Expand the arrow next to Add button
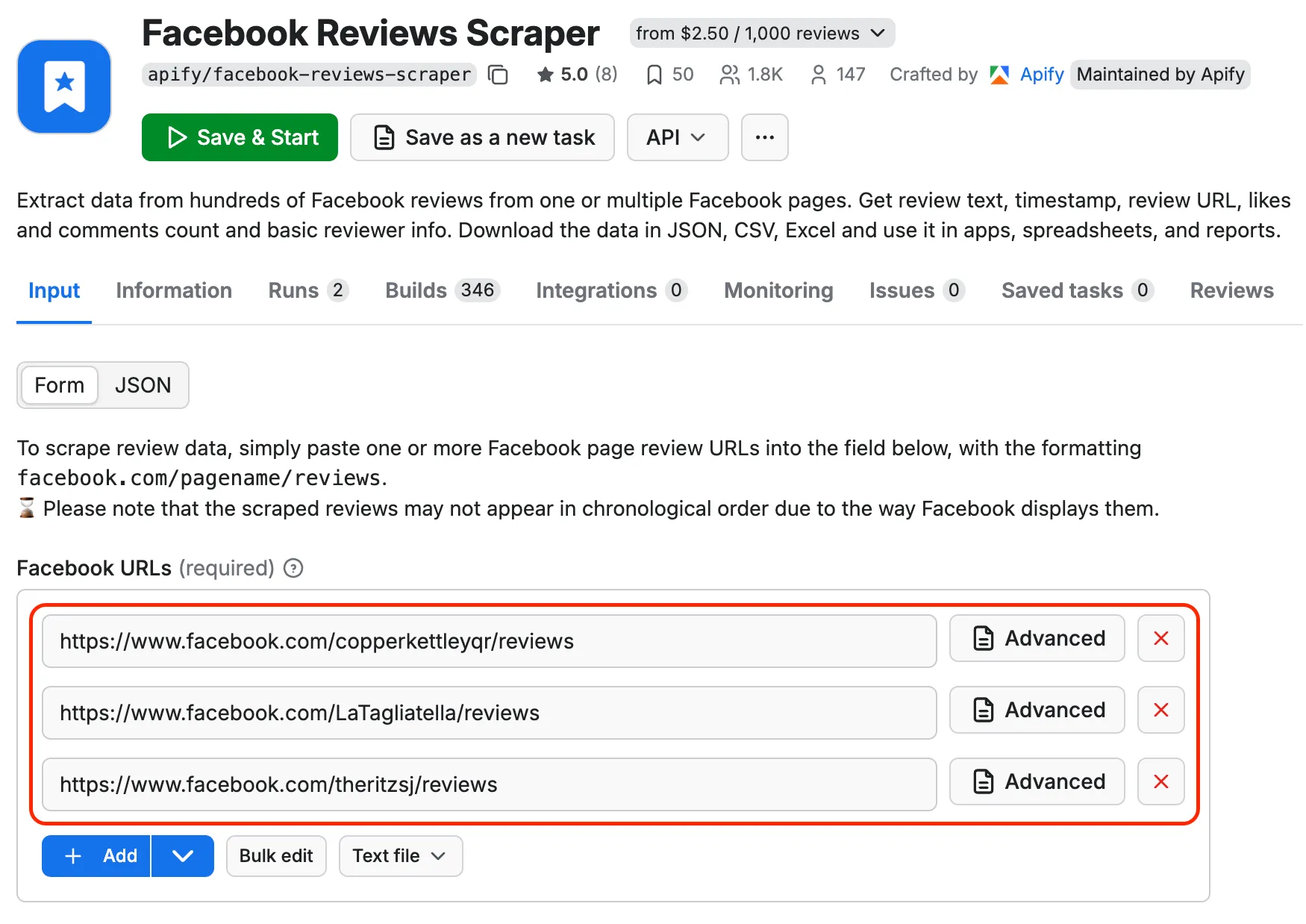1306x924 pixels. pos(183,856)
